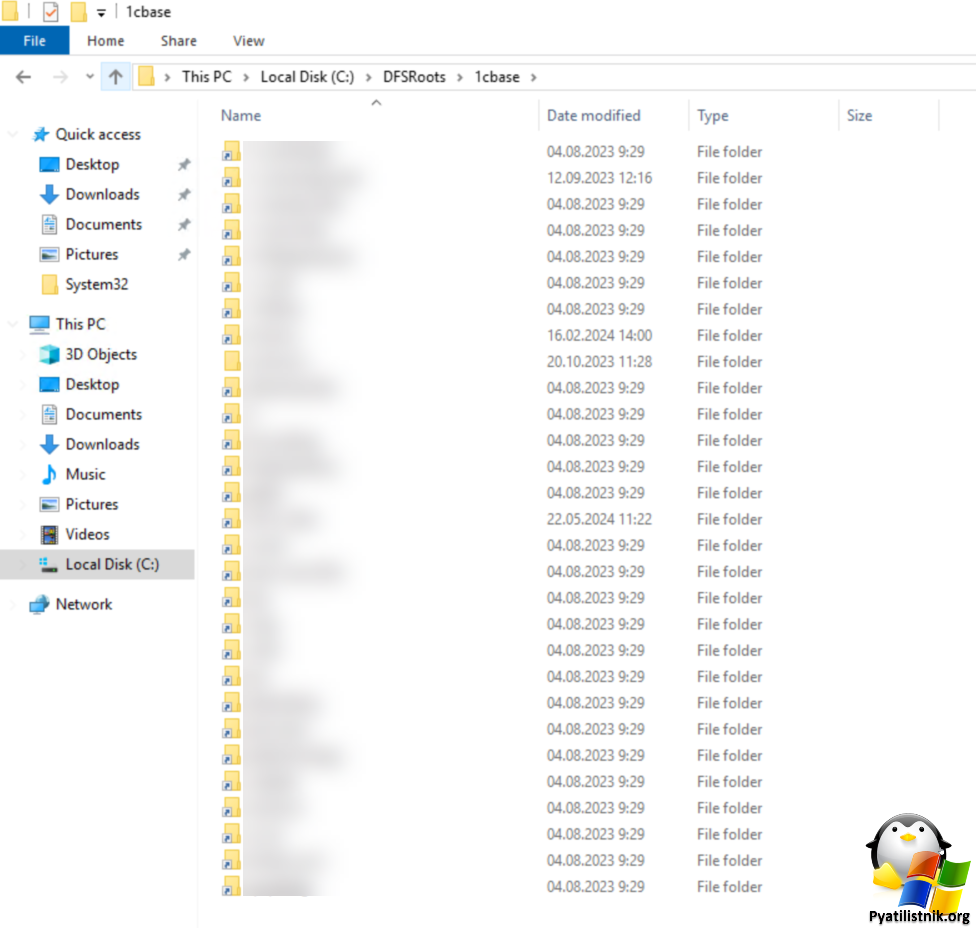
Task: Open Pictures under Quick access
Action: 92,254
